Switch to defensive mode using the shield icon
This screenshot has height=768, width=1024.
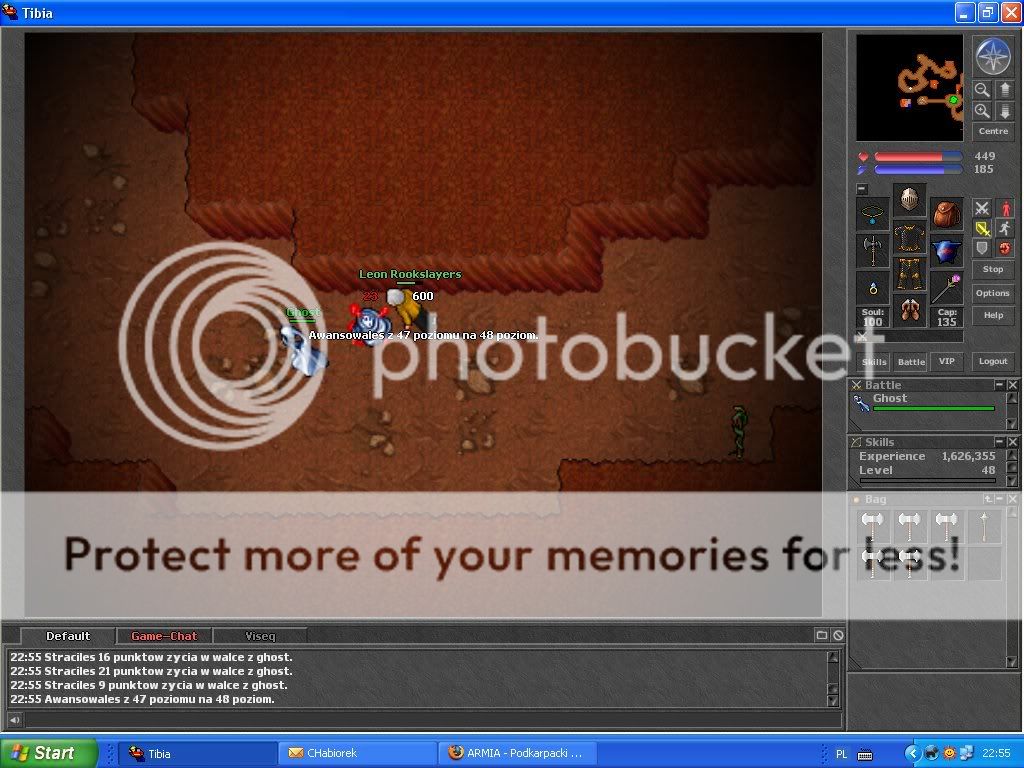point(982,248)
